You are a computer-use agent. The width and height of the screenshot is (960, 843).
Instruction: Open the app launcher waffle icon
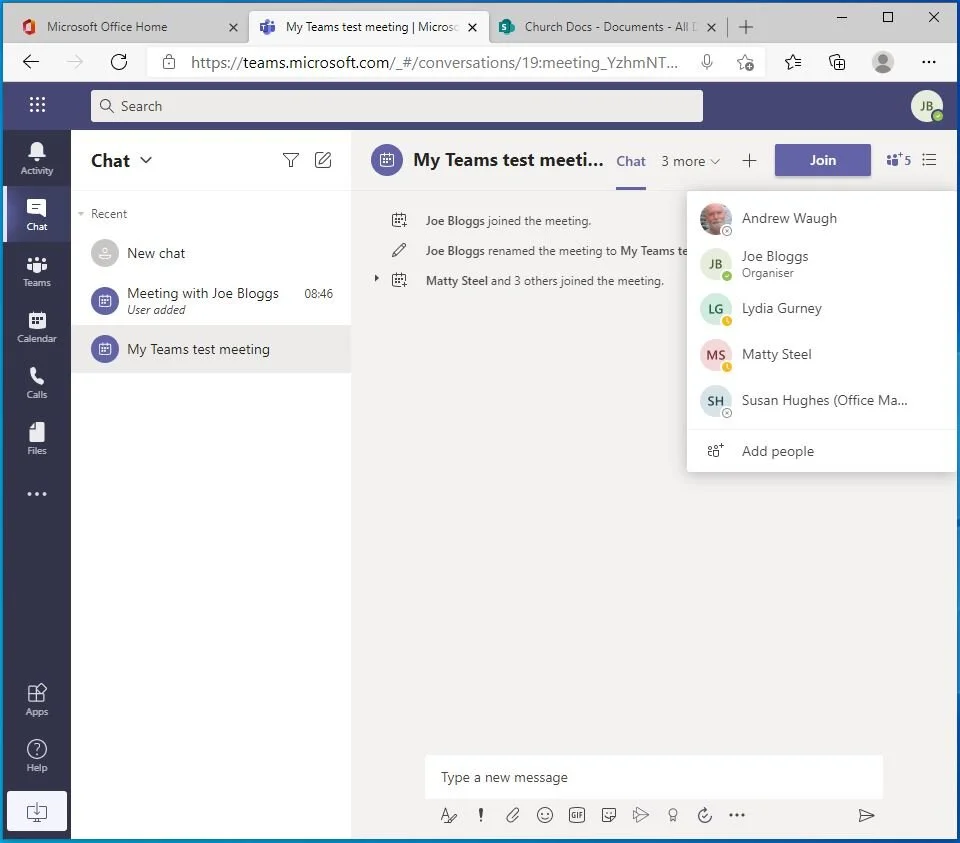pos(37,105)
